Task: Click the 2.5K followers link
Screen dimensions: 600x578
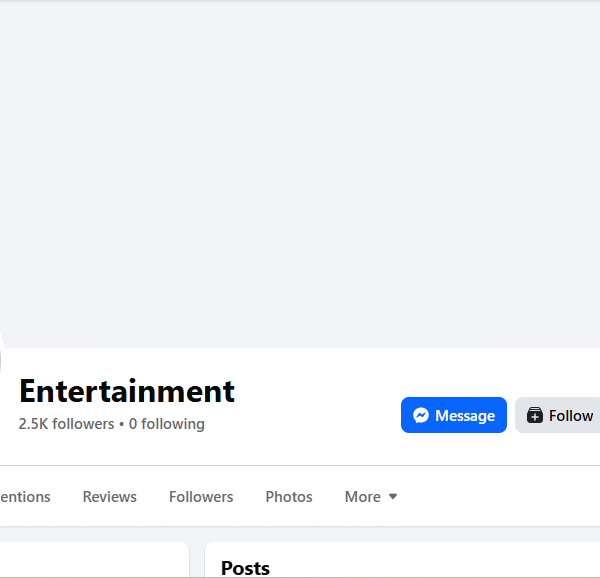Action: pos(66,424)
